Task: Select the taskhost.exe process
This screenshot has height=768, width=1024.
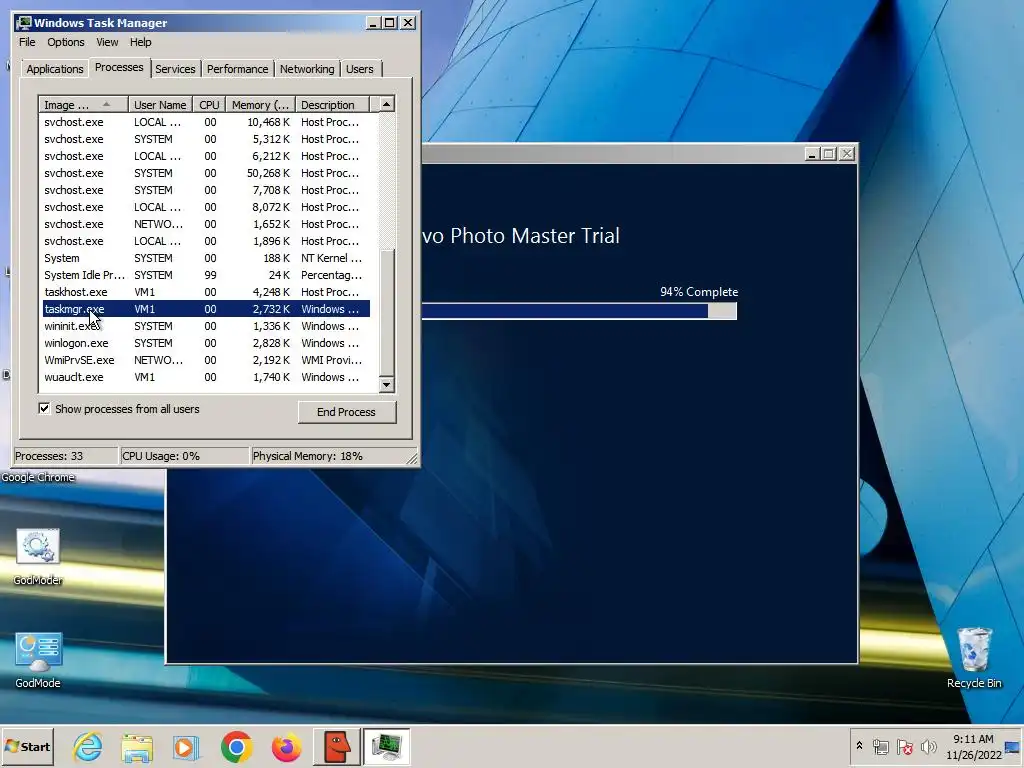Action: click(x=206, y=292)
